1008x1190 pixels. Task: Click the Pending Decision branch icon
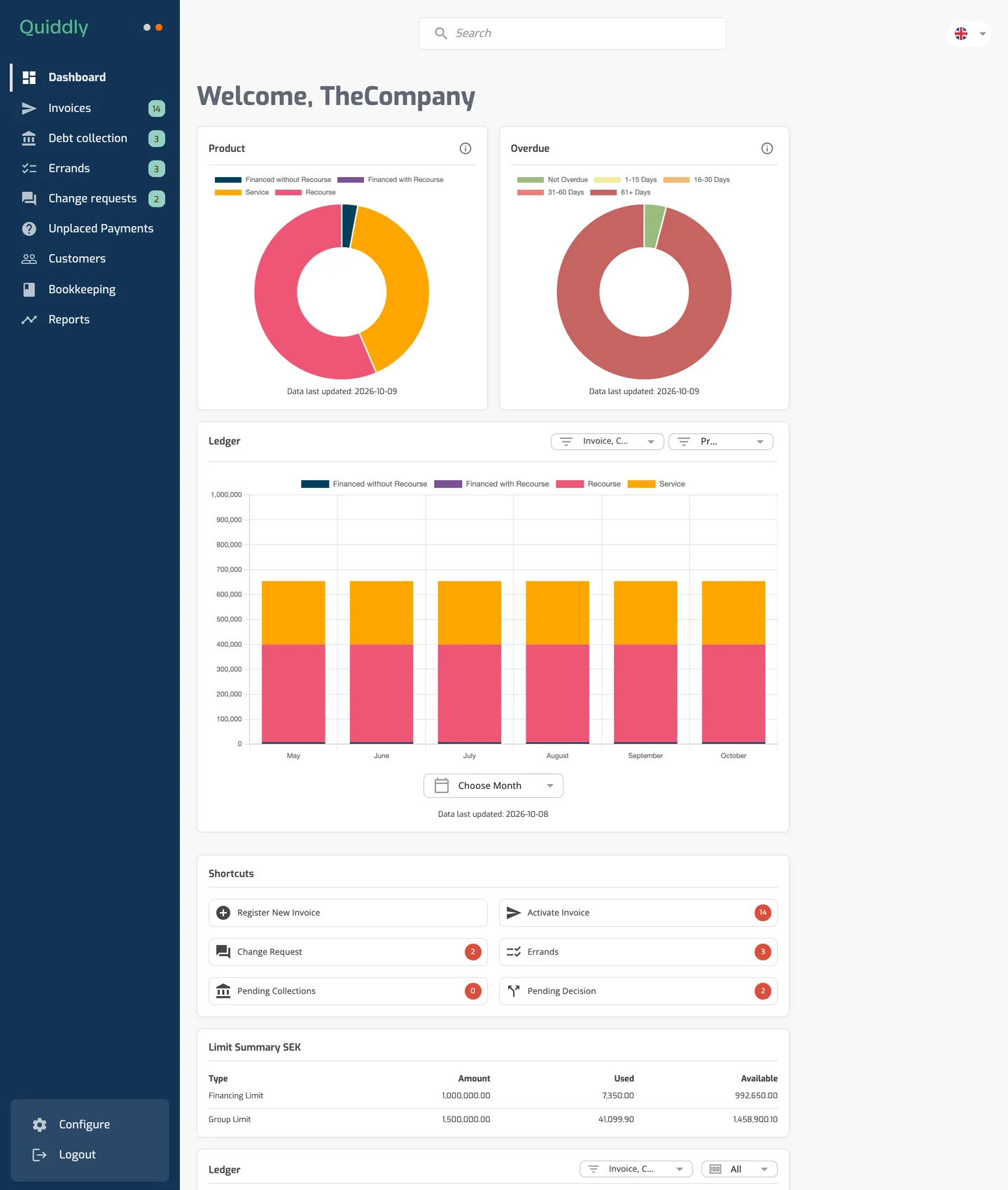tap(514, 991)
